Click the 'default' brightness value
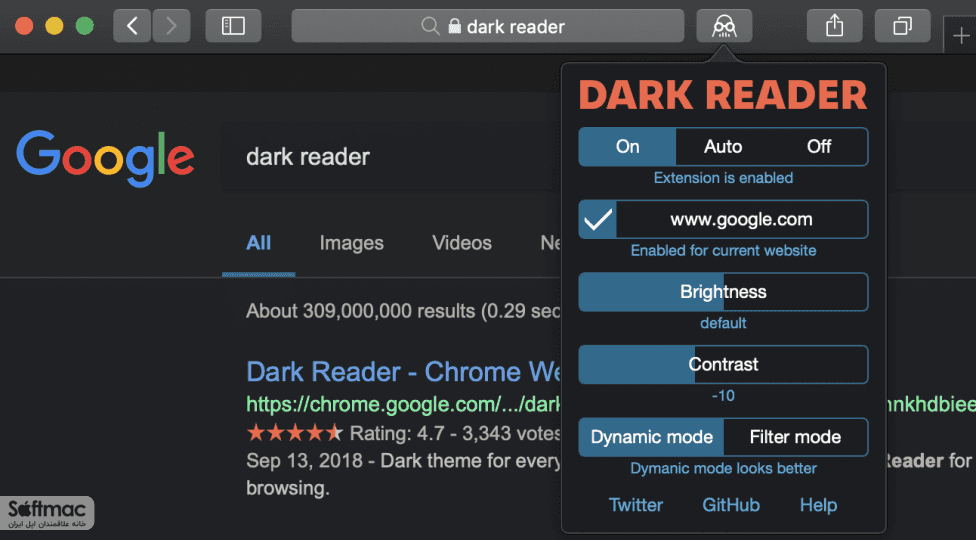Image resolution: width=976 pixels, height=540 pixels. [723, 324]
